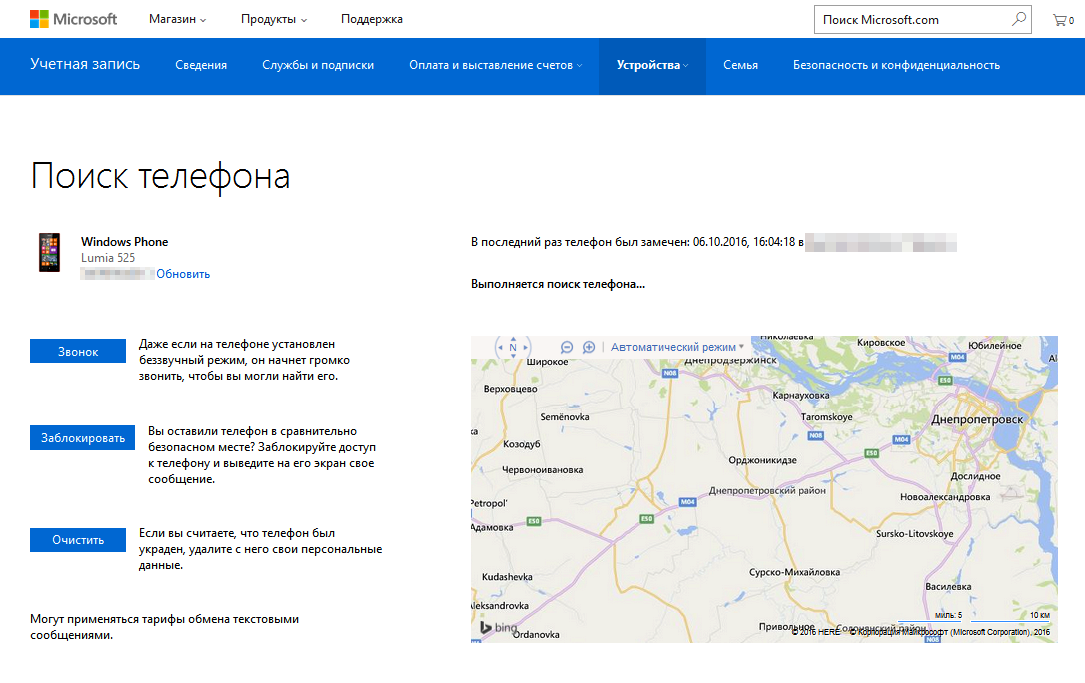The image size is (1085, 683).
Task: Click Днепропетровск city label on map
Action: (976, 419)
